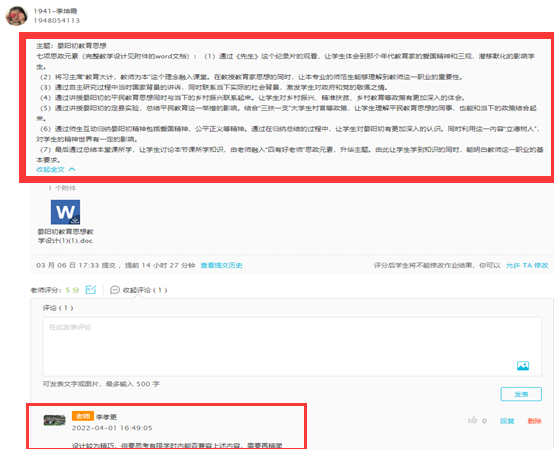
Task: Open the attachment file name .doc link
Action: pyautogui.click(x=65, y=236)
